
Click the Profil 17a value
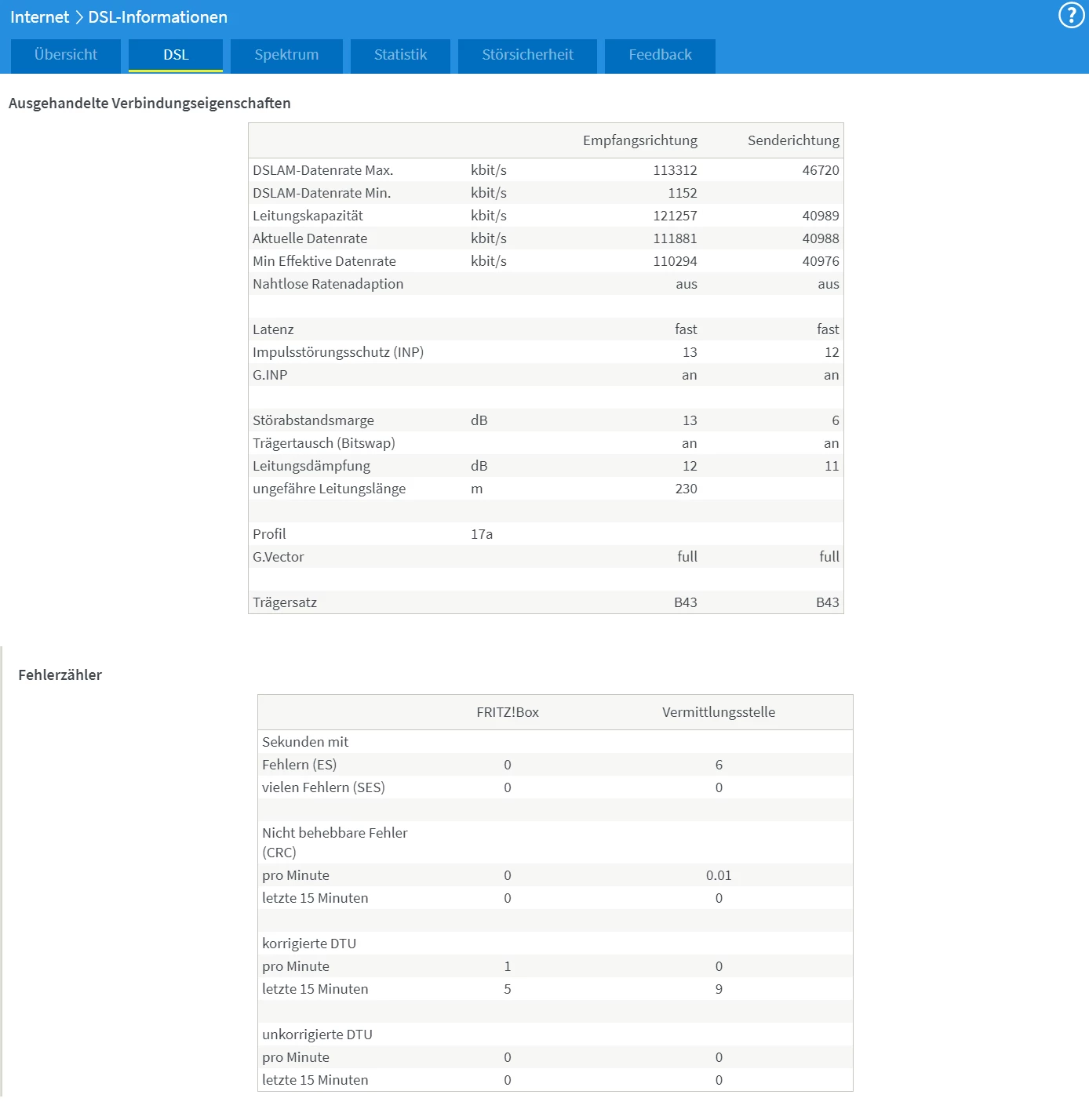482,534
